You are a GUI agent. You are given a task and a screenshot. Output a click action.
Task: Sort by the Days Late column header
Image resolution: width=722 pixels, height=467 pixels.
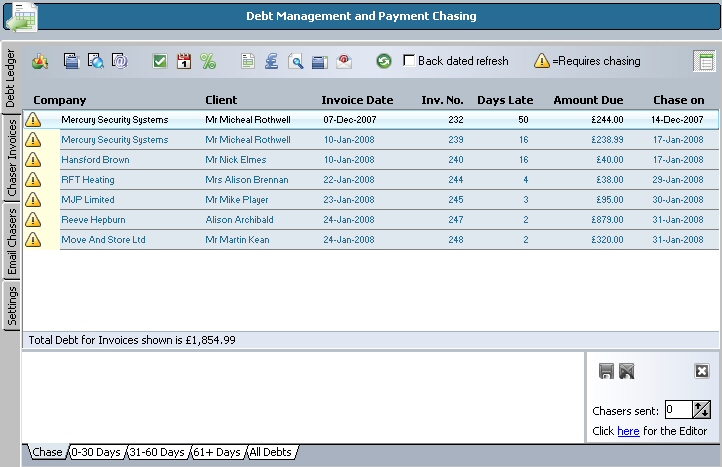pos(505,100)
